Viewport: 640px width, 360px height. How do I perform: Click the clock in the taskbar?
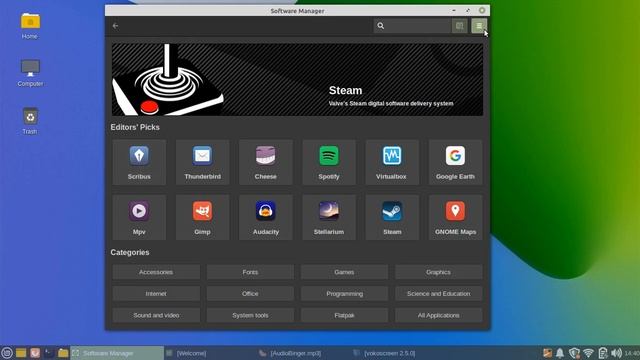[x=632, y=353]
